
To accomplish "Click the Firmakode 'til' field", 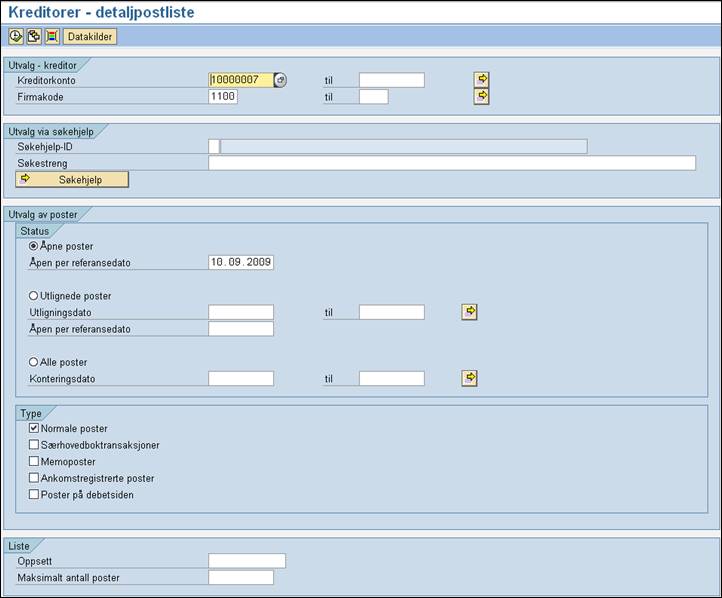I will (x=374, y=97).
